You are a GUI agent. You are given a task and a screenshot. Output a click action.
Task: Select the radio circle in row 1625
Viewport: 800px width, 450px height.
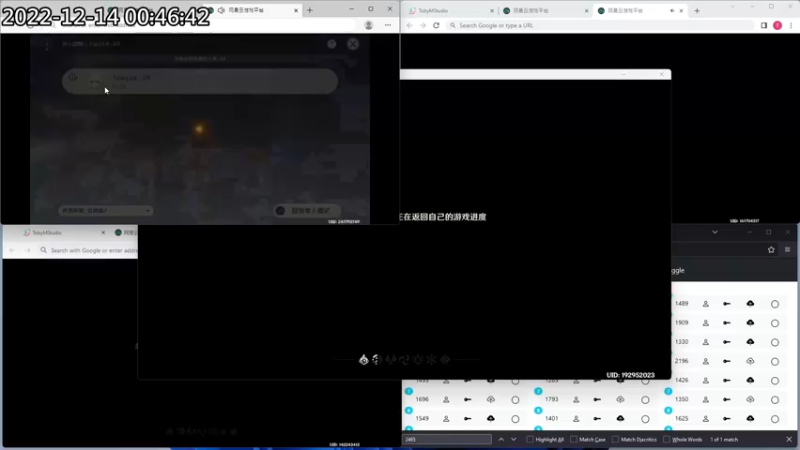774,419
